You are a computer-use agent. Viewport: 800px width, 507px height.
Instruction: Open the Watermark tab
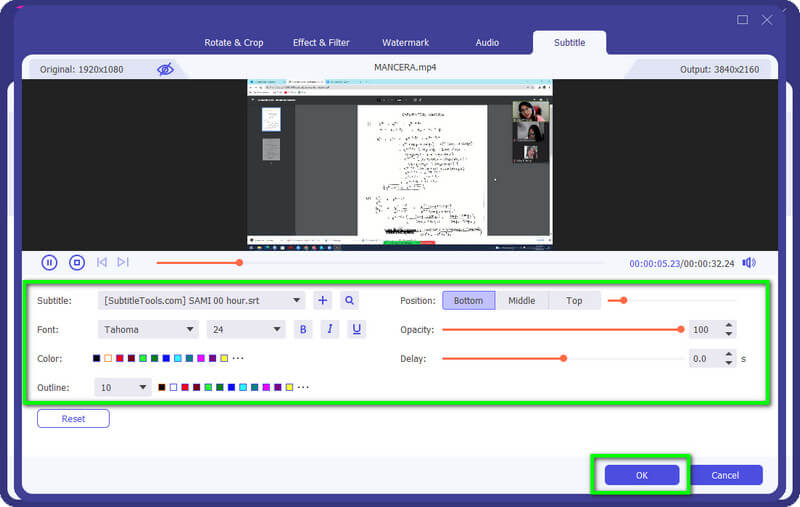tap(405, 43)
